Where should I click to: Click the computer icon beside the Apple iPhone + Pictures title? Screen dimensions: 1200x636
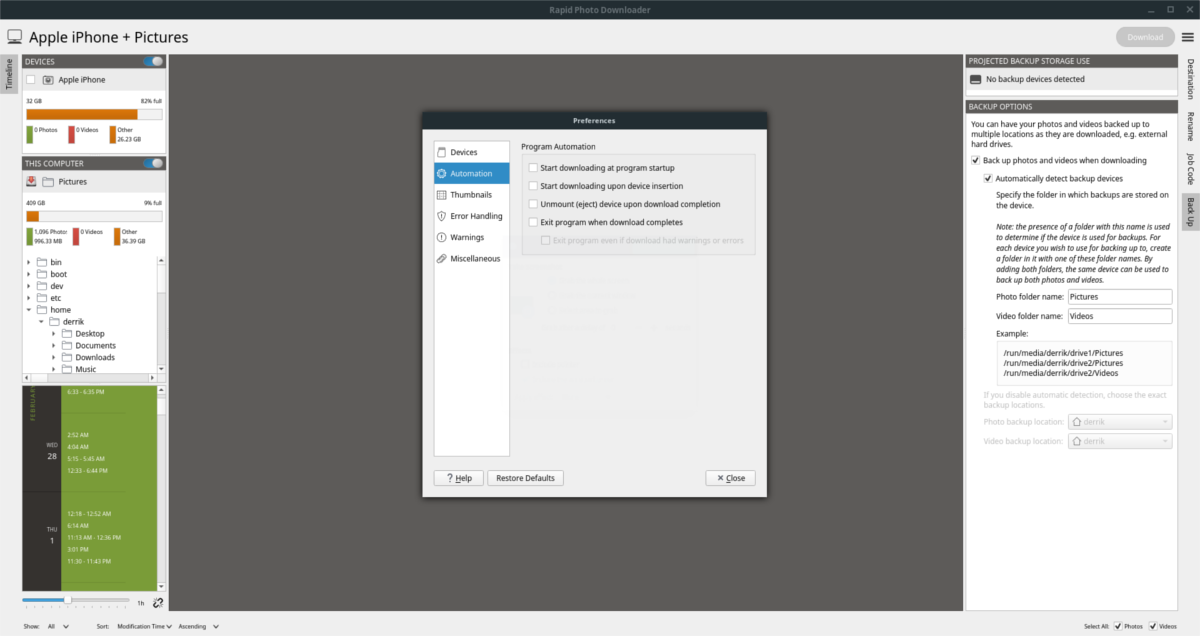(15, 37)
